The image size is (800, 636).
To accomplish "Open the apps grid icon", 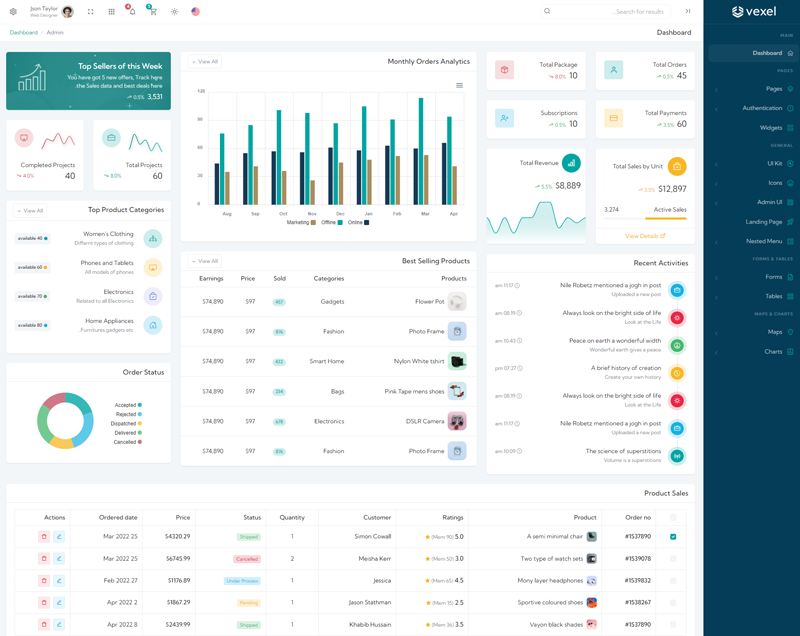I will tap(111, 12).
